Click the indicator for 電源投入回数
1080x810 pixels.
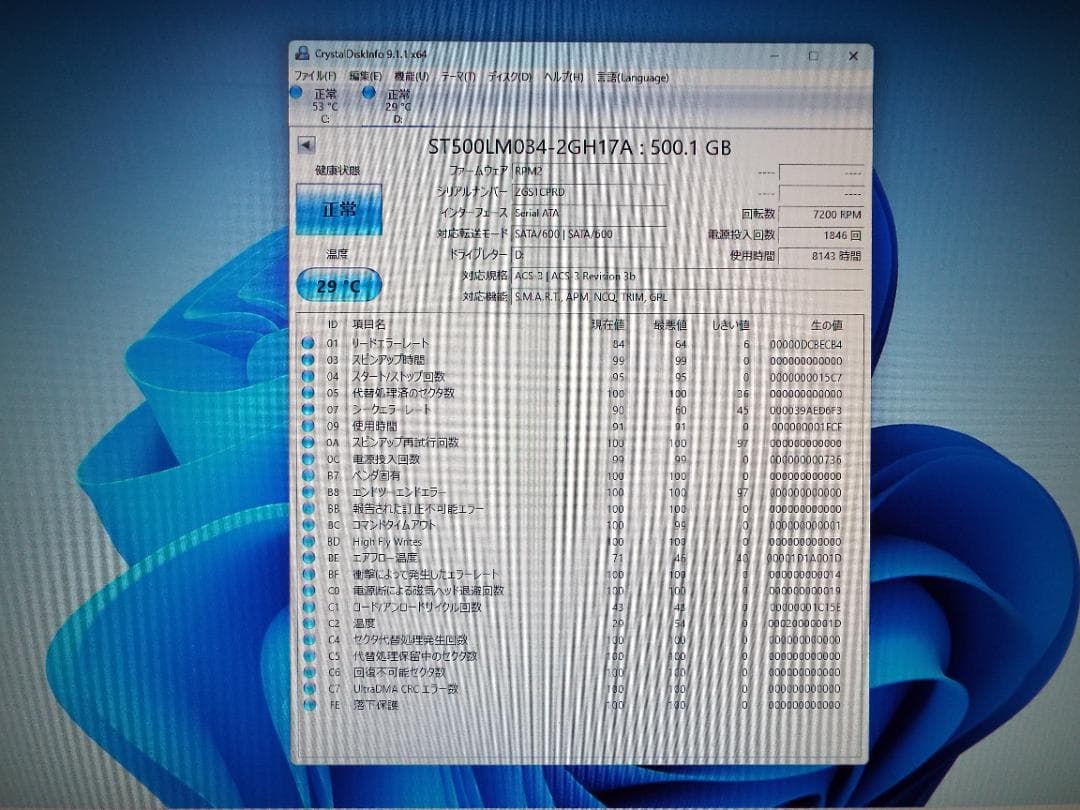click(309, 458)
